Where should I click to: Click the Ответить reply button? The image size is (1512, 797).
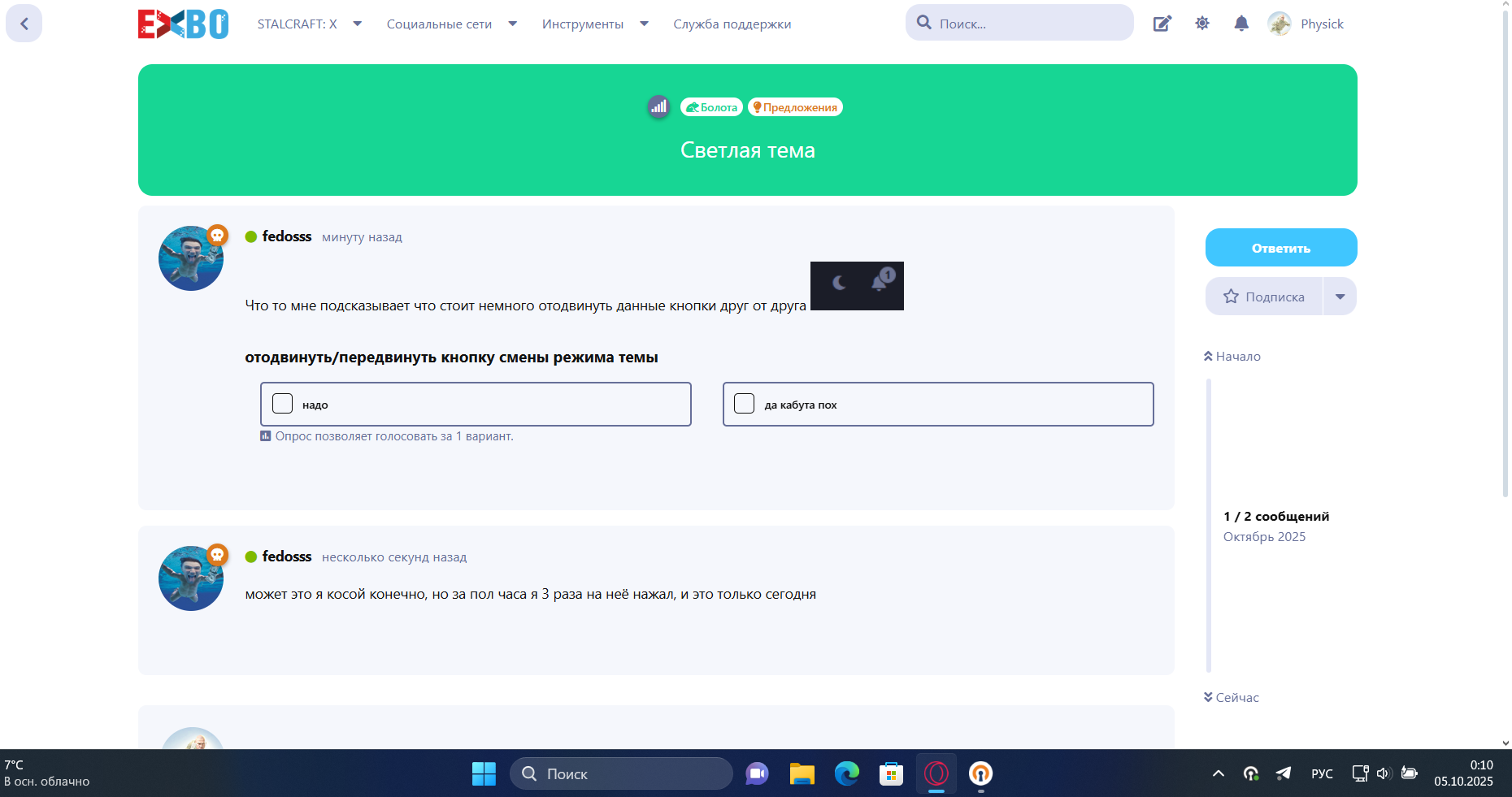(1280, 248)
